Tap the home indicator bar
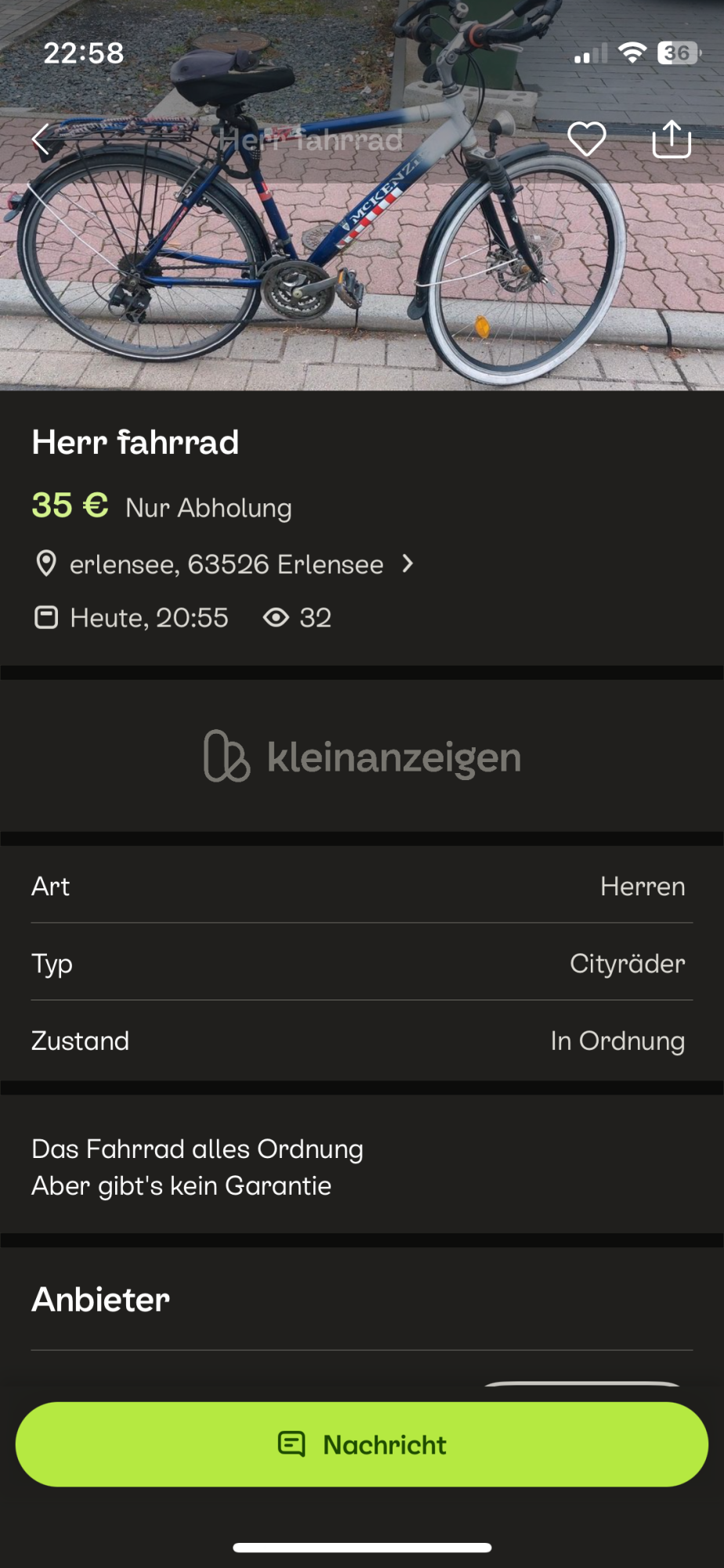 click(x=362, y=1548)
